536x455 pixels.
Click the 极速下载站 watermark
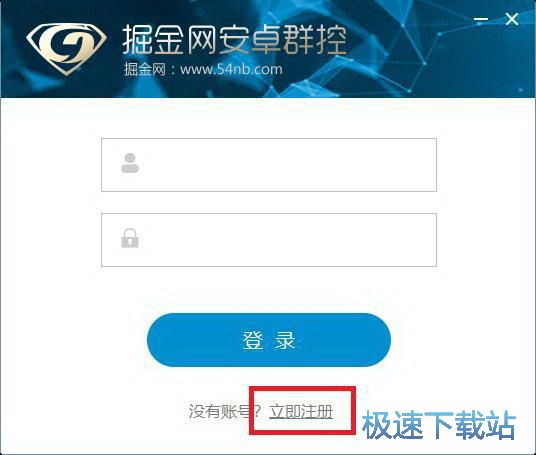pyautogui.click(x=439, y=425)
